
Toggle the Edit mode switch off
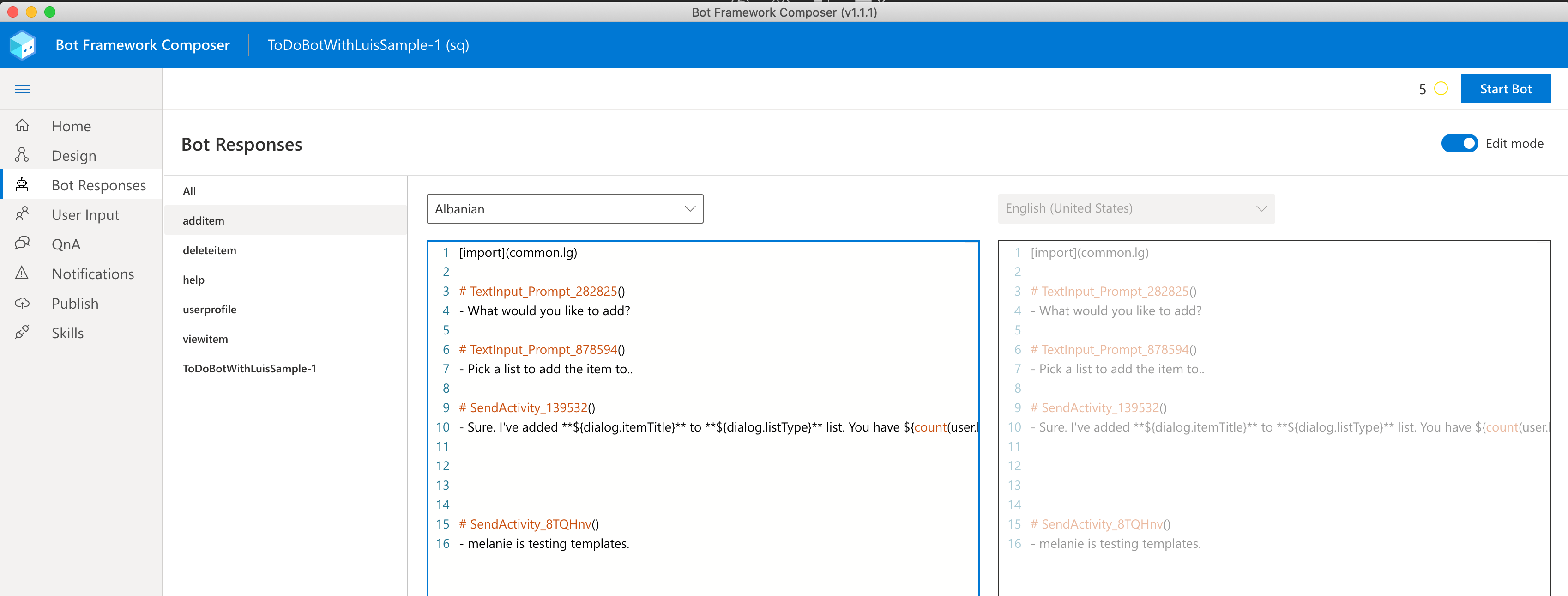tap(1459, 144)
